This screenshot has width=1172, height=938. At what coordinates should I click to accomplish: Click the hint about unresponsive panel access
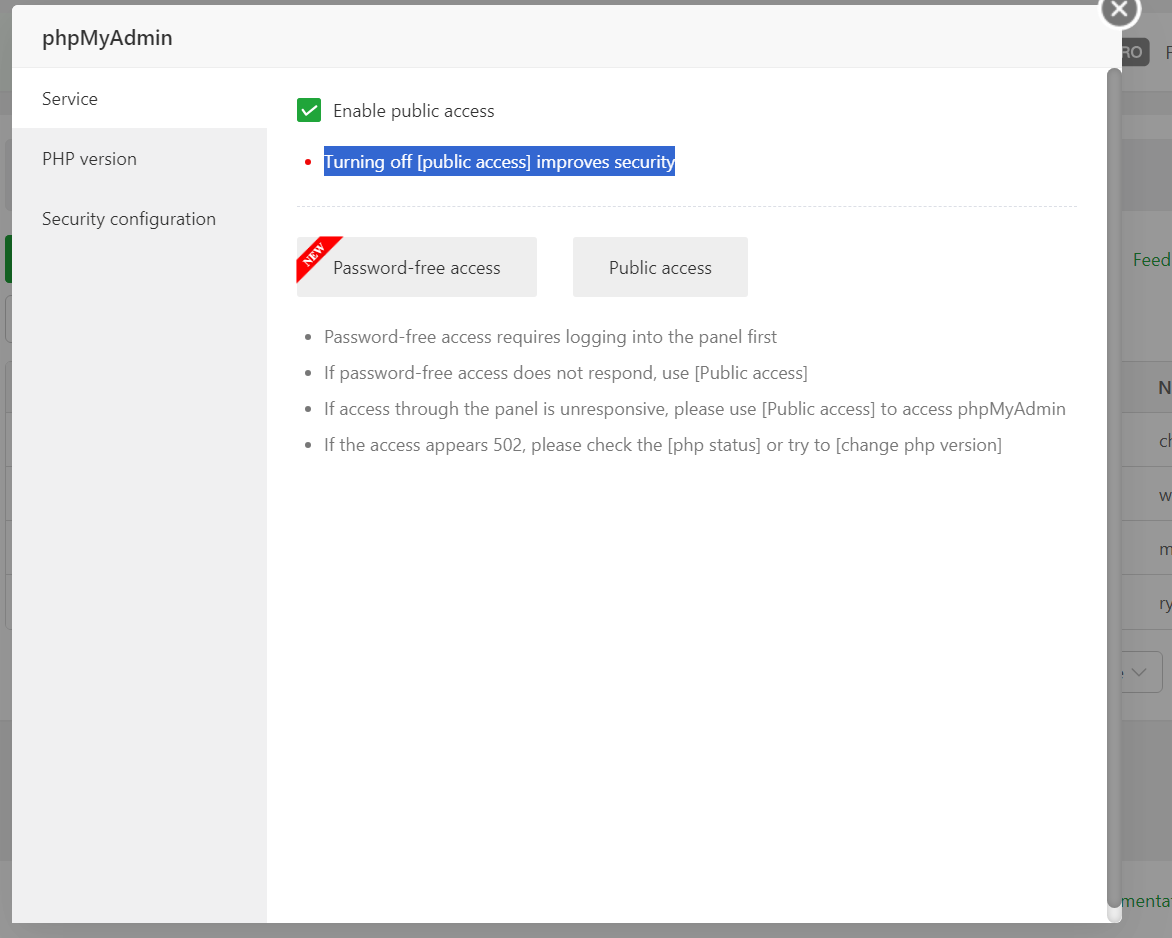(x=694, y=409)
